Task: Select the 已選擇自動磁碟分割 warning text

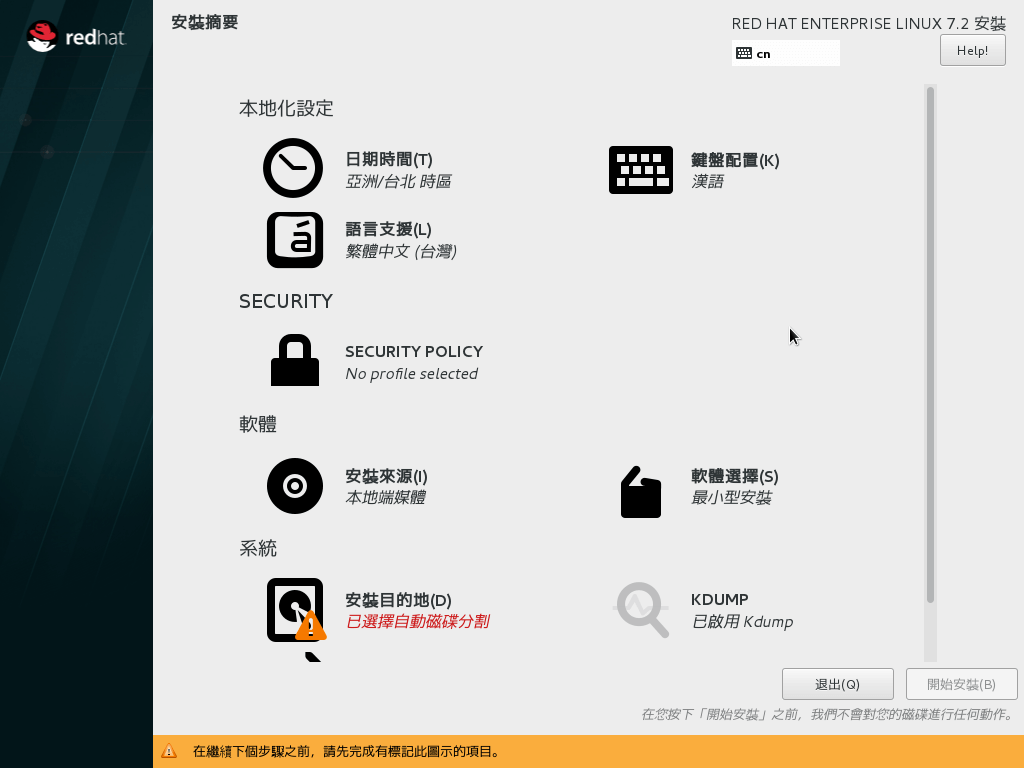Action: click(x=416, y=621)
